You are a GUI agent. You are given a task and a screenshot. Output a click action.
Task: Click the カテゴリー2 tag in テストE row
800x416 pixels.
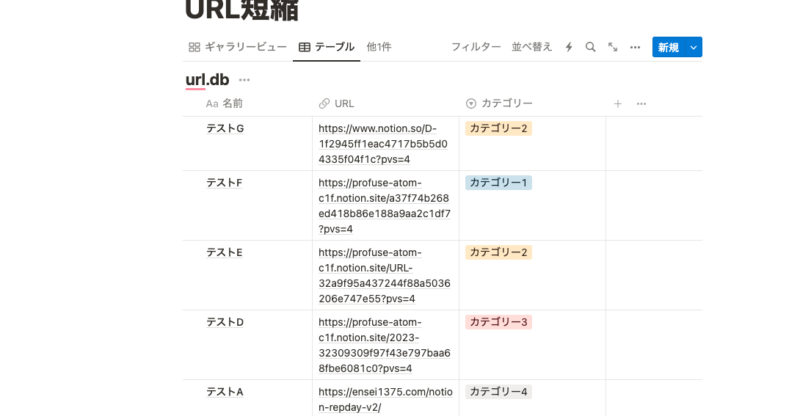tap(498, 253)
